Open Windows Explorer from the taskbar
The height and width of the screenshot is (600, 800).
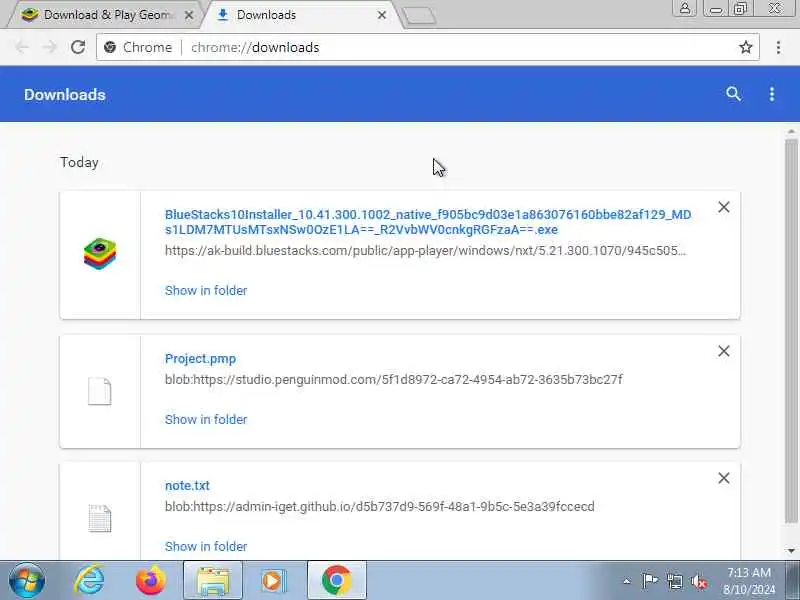213,581
